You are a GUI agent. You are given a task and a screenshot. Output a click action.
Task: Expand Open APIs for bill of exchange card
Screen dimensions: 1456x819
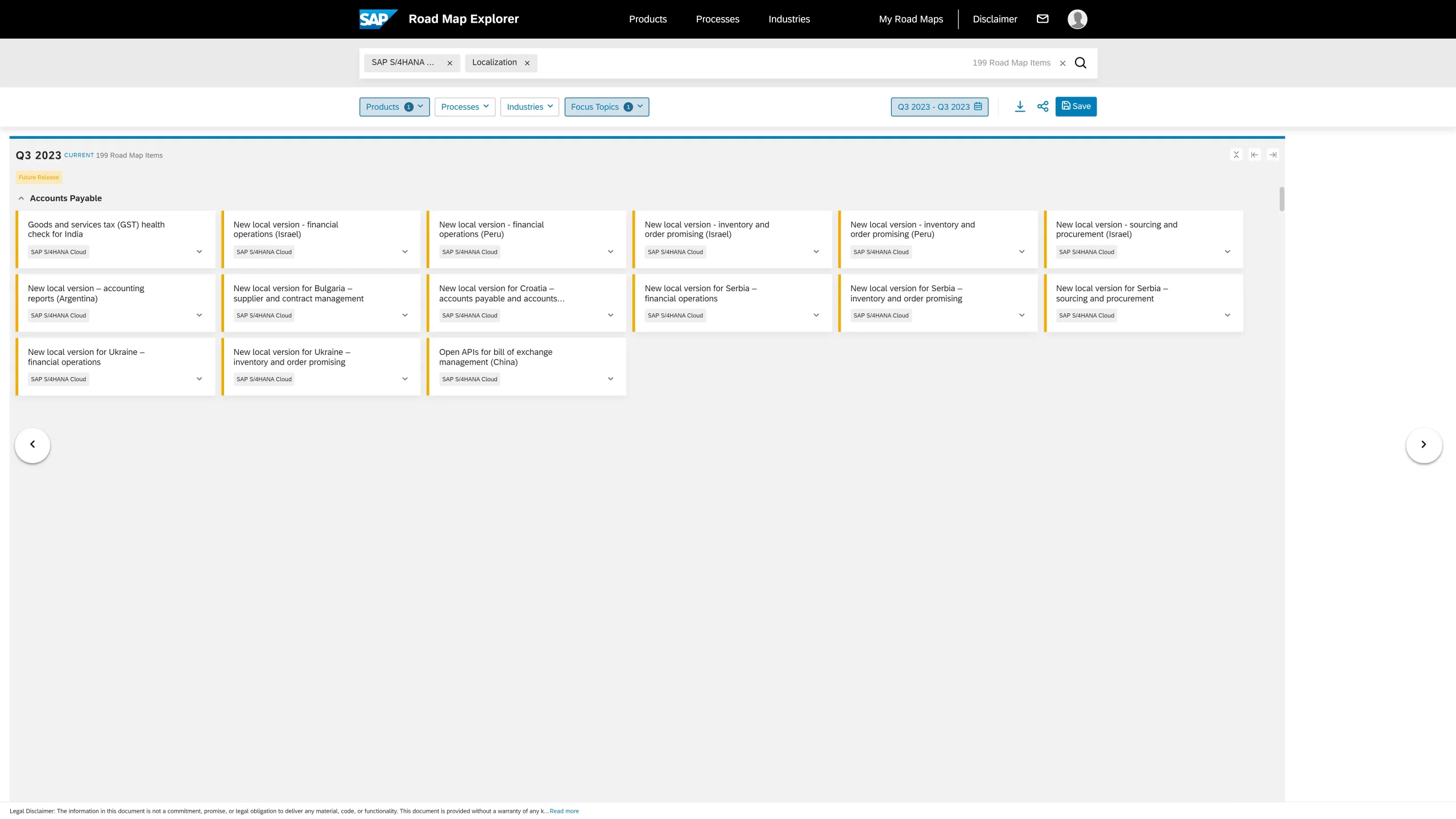click(x=610, y=379)
